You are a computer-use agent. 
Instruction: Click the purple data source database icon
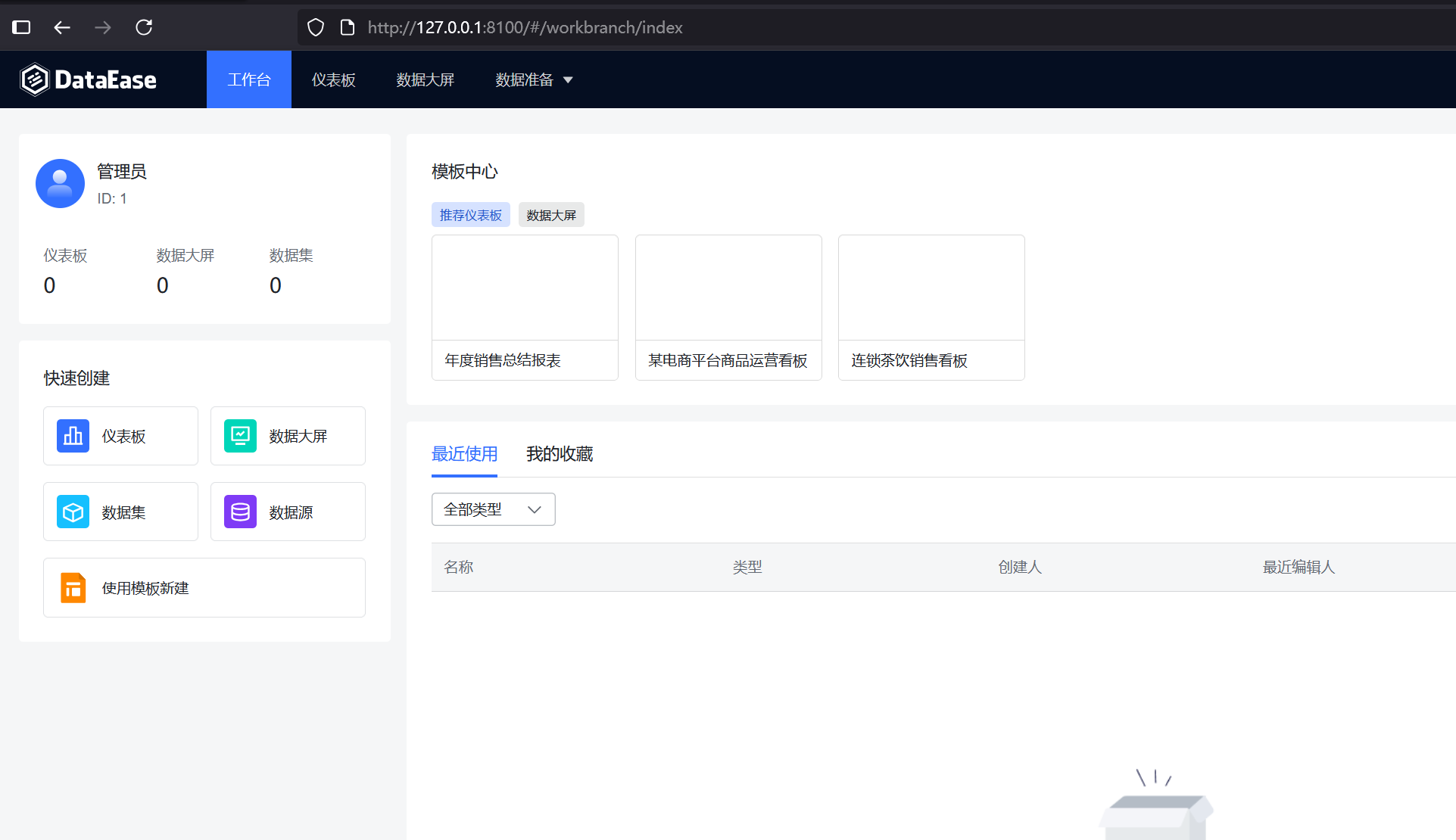coord(240,512)
